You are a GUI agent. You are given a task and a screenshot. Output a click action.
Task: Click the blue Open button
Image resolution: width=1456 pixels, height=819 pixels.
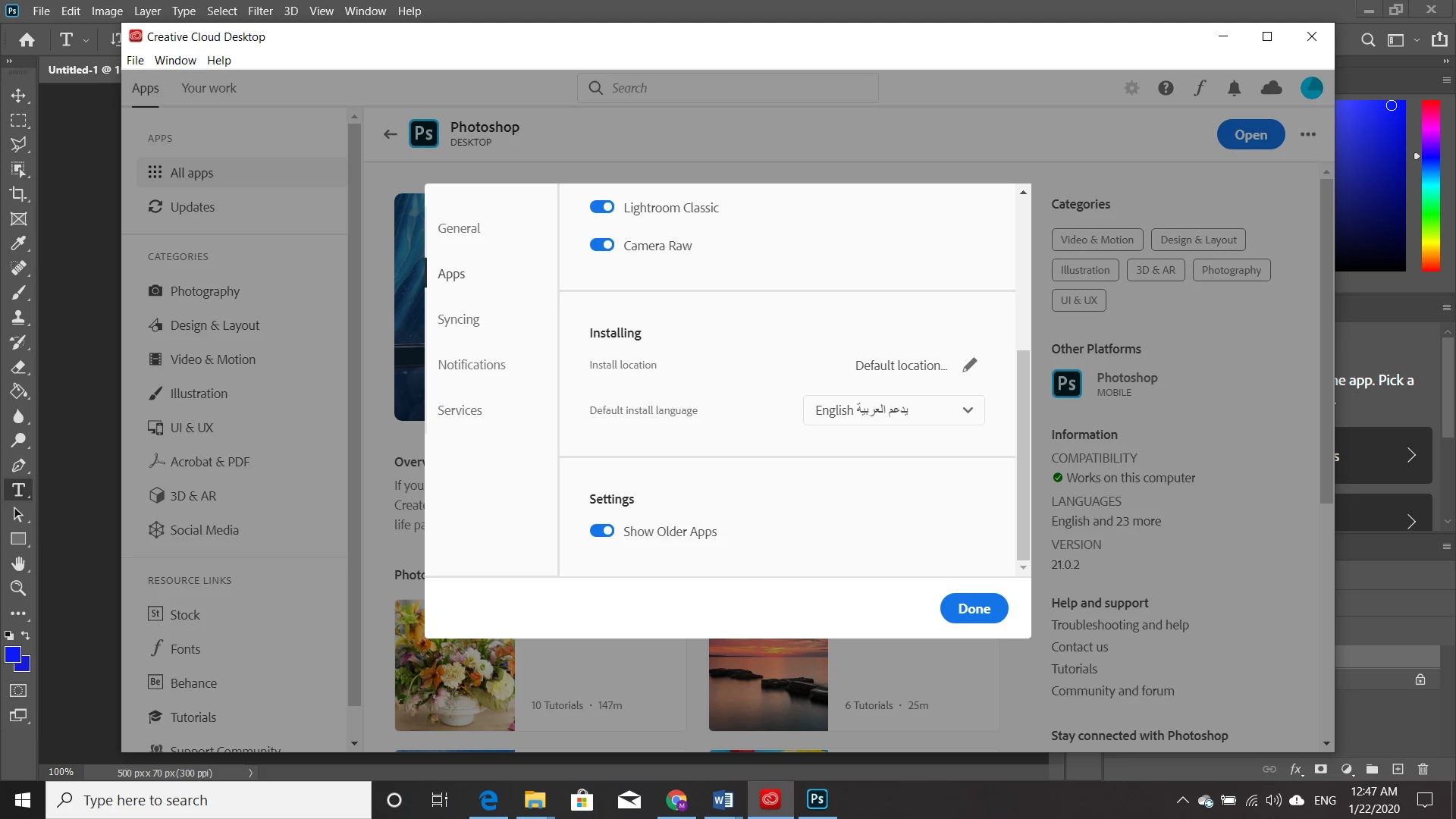[x=1250, y=134]
